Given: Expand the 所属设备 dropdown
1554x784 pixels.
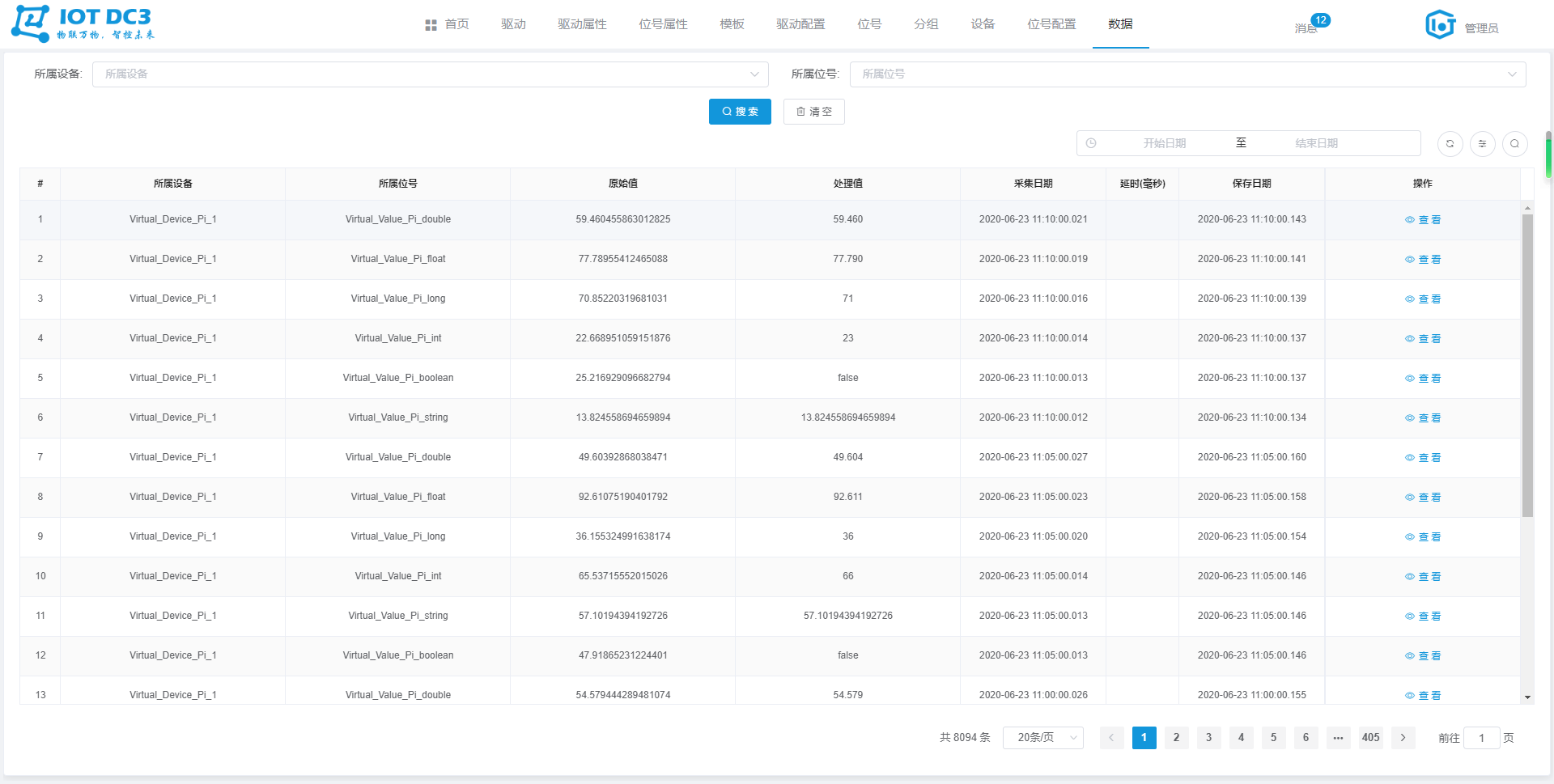Looking at the screenshot, I should [x=431, y=74].
